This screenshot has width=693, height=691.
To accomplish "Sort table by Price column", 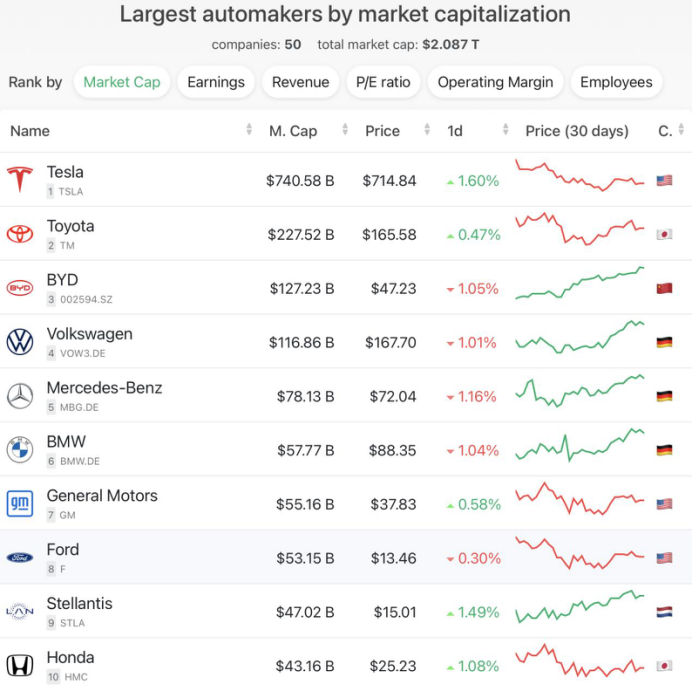I will point(427,131).
